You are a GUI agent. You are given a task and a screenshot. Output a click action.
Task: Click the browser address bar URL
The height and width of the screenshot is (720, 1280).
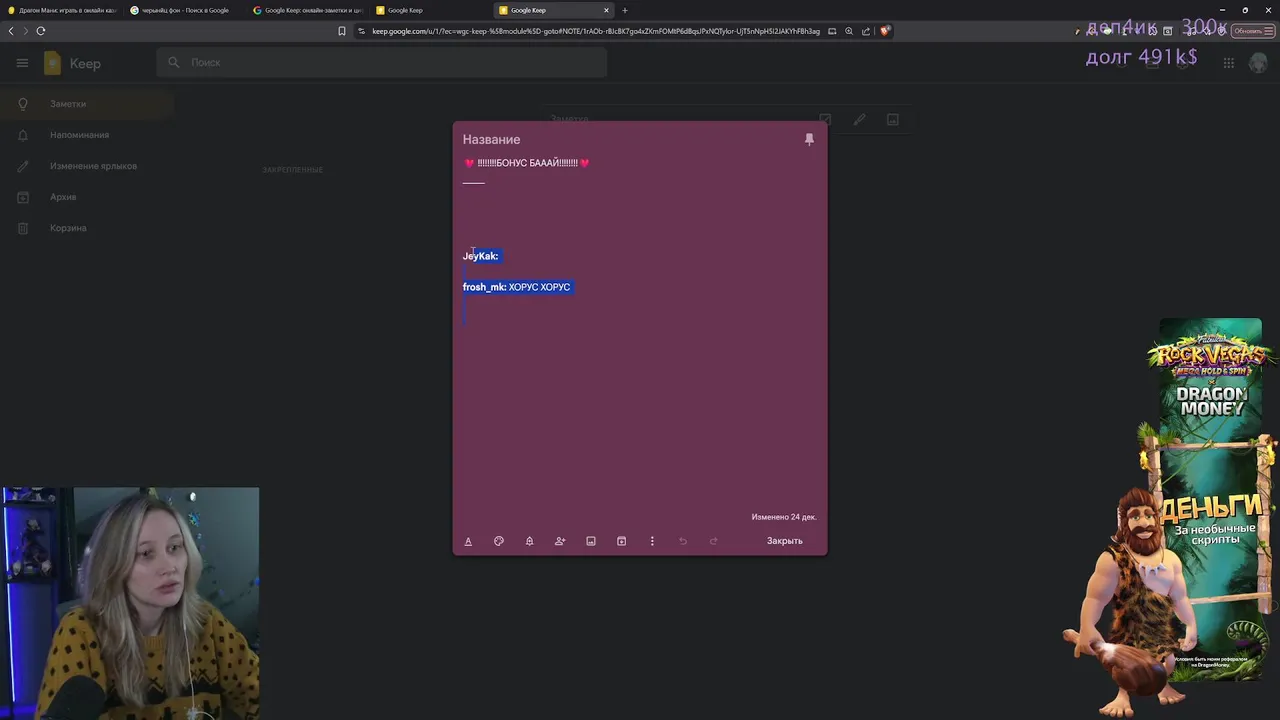click(x=596, y=31)
